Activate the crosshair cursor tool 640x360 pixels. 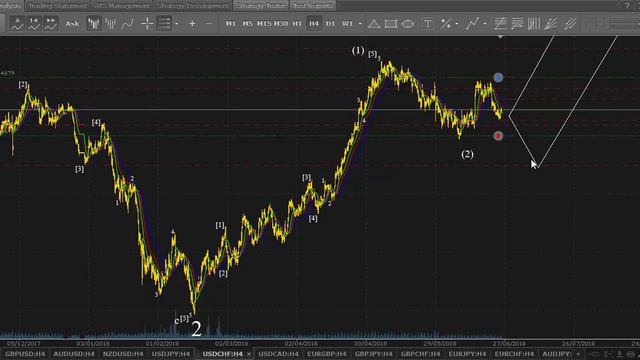(147, 24)
